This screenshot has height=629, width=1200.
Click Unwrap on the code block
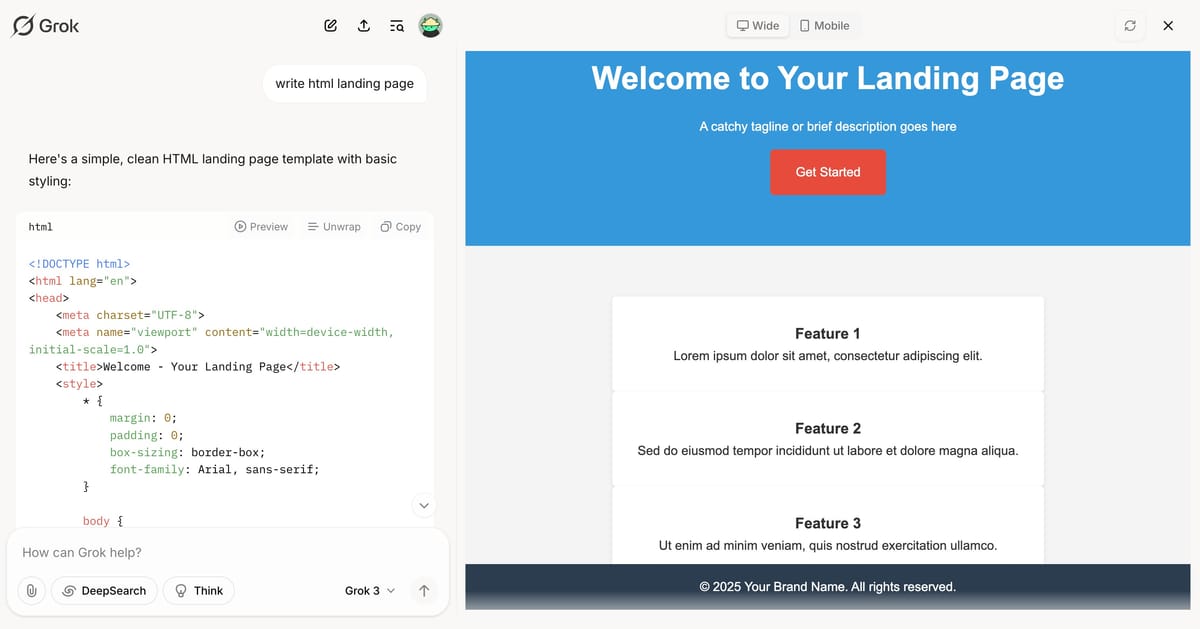coord(333,226)
